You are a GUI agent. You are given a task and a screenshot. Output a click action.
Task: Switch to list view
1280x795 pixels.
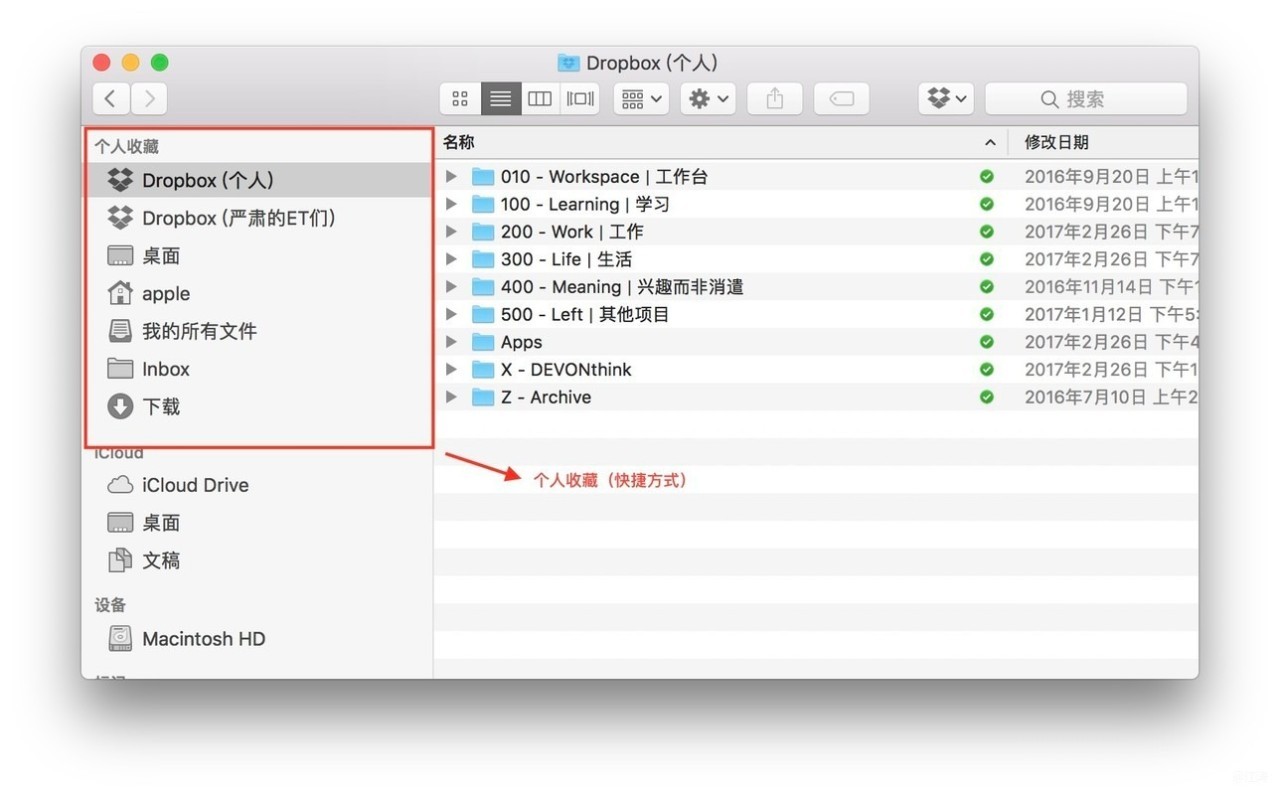coord(501,98)
